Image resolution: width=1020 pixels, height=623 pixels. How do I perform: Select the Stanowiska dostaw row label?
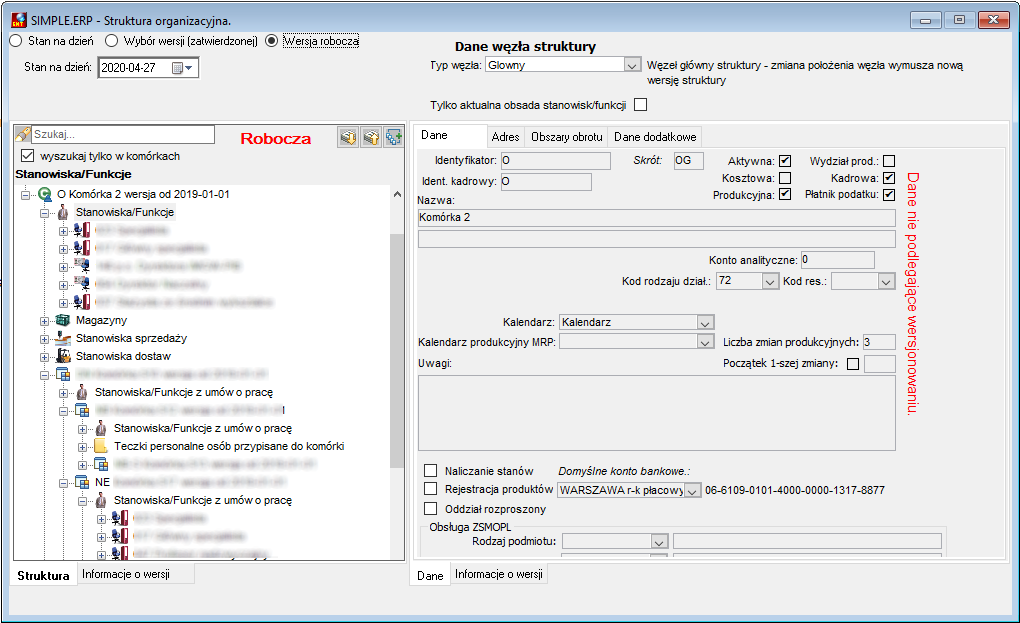coord(123,356)
